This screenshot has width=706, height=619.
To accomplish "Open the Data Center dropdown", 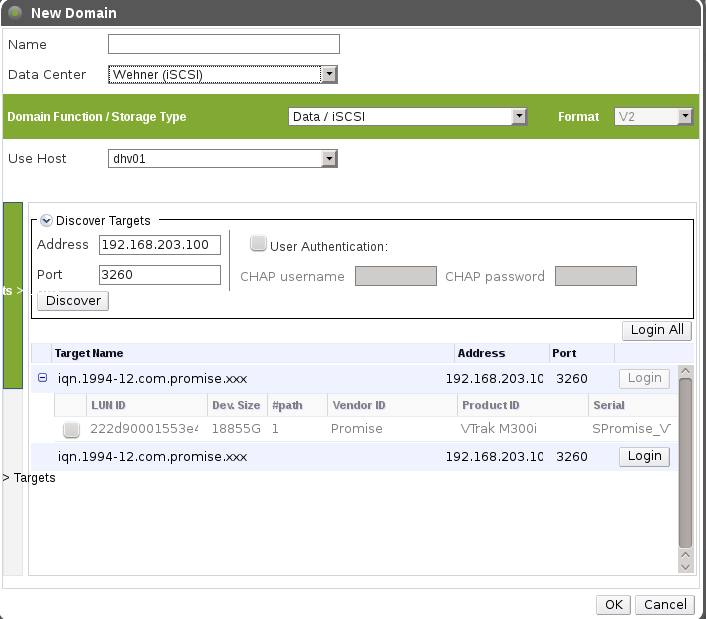I will tap(328, 74).
